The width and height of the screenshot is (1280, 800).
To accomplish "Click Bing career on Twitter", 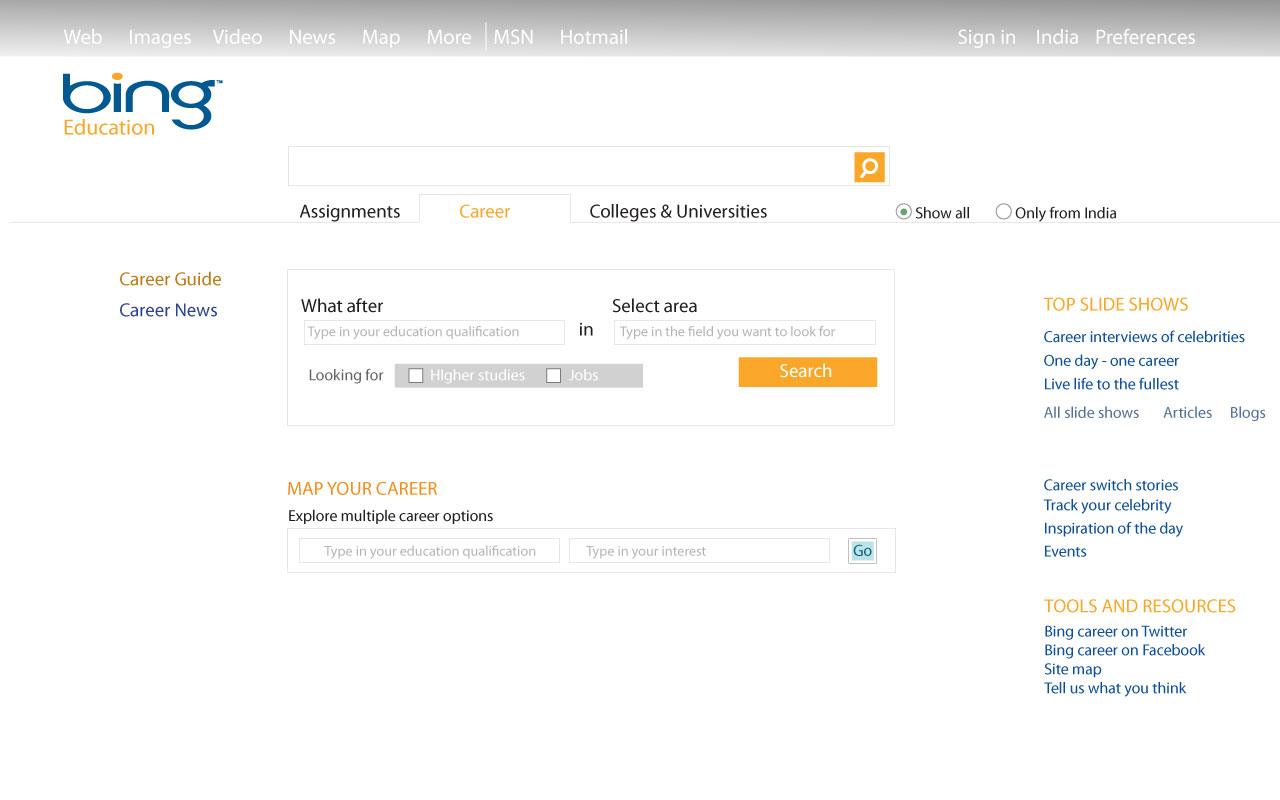I will (1115, 631).
